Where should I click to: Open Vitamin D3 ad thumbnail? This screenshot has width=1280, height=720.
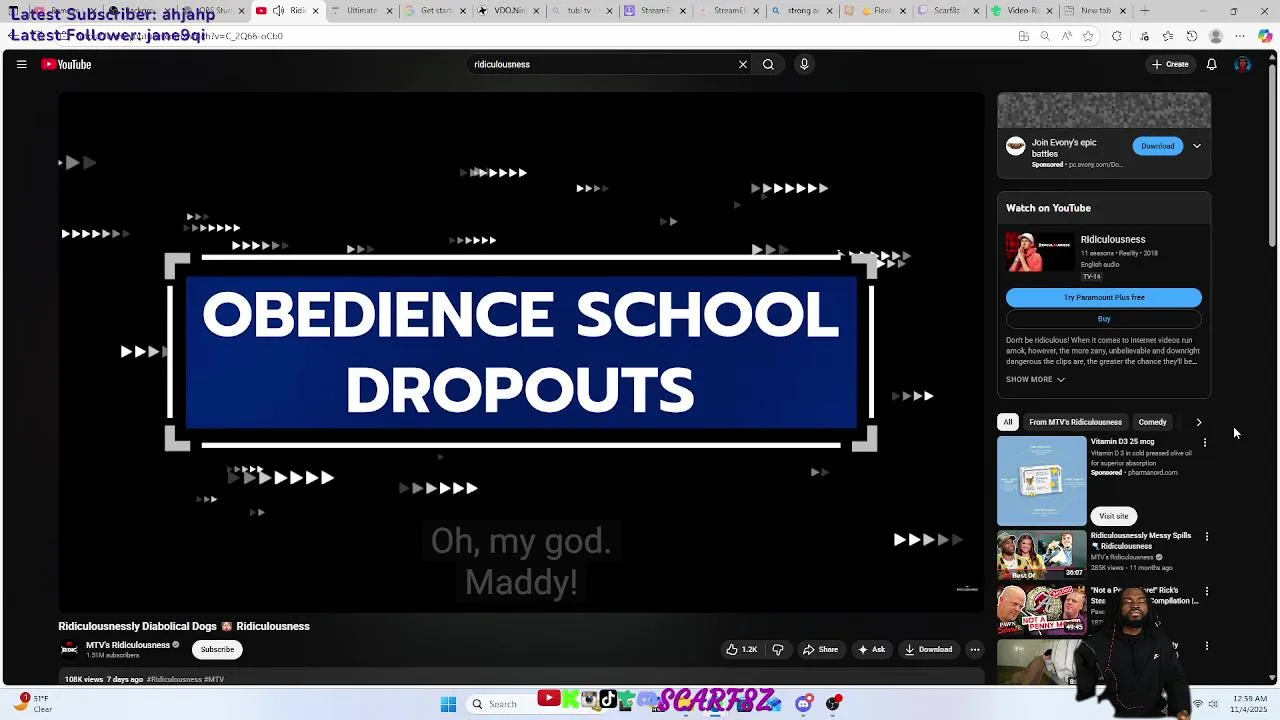pyautogui.click(x=1041, y=481)
